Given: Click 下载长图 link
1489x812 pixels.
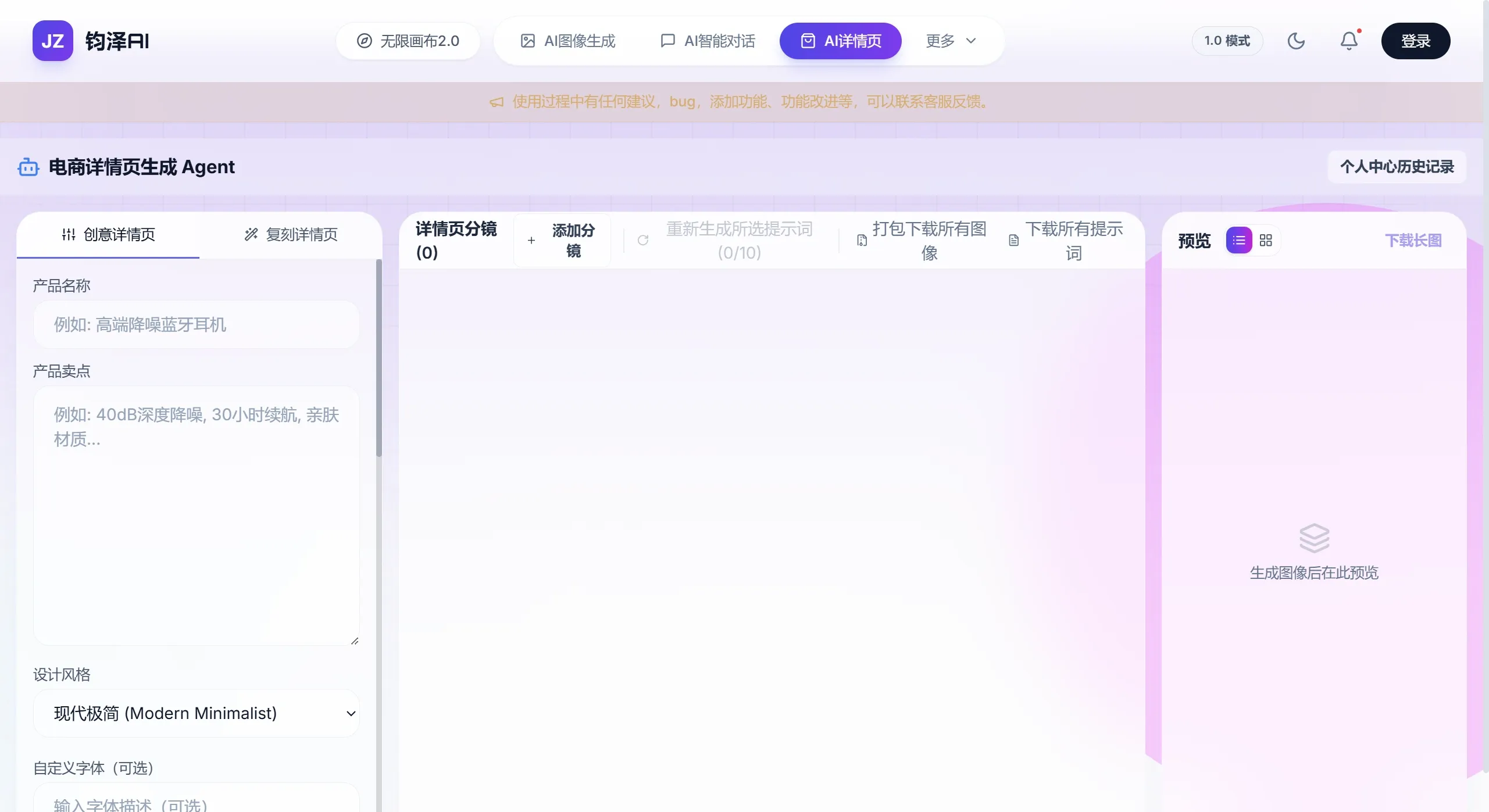Looking at the screenshot, I should tap(1413, 240).
